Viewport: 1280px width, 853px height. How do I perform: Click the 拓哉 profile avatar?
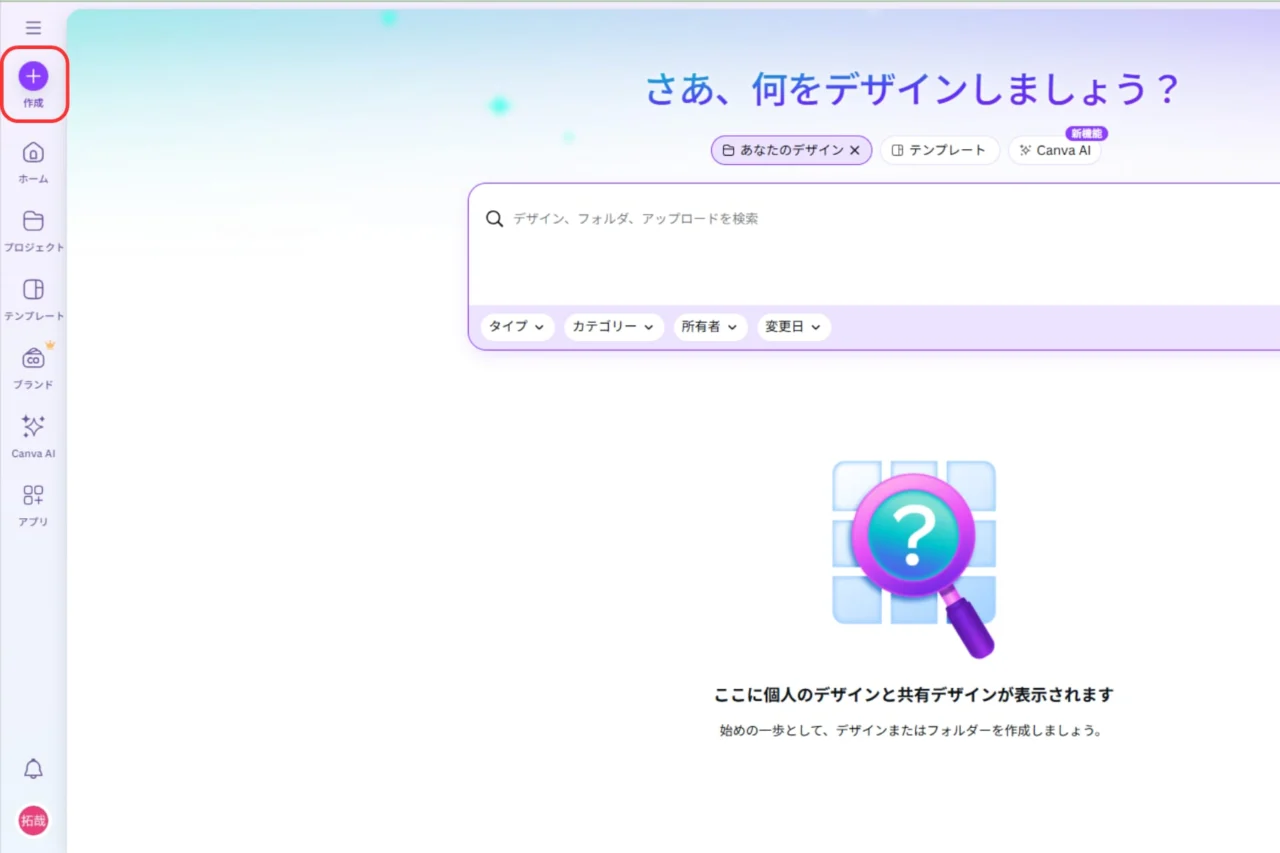(33, 821)
